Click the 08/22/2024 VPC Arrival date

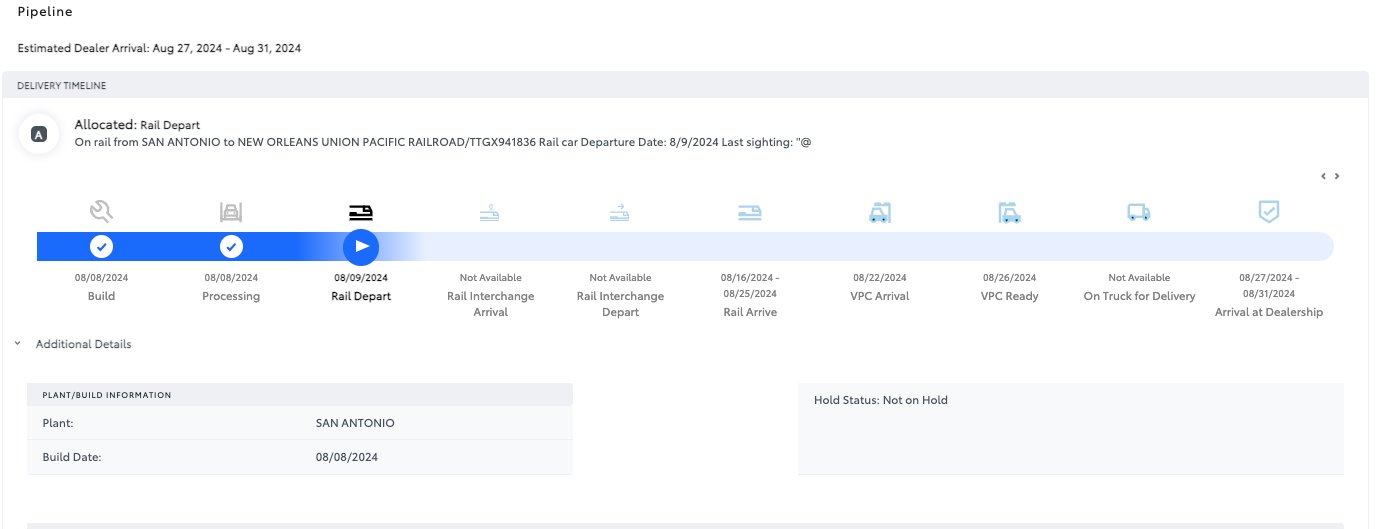(x=880, y=278)
